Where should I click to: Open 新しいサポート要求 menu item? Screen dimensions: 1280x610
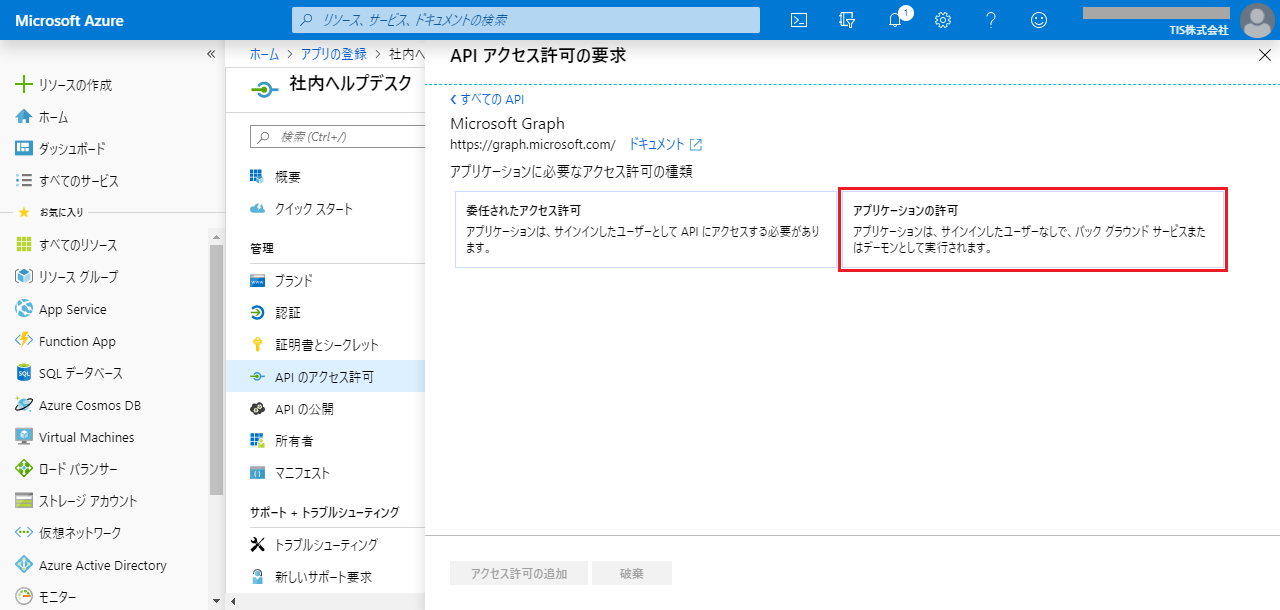tap(326, 577)
